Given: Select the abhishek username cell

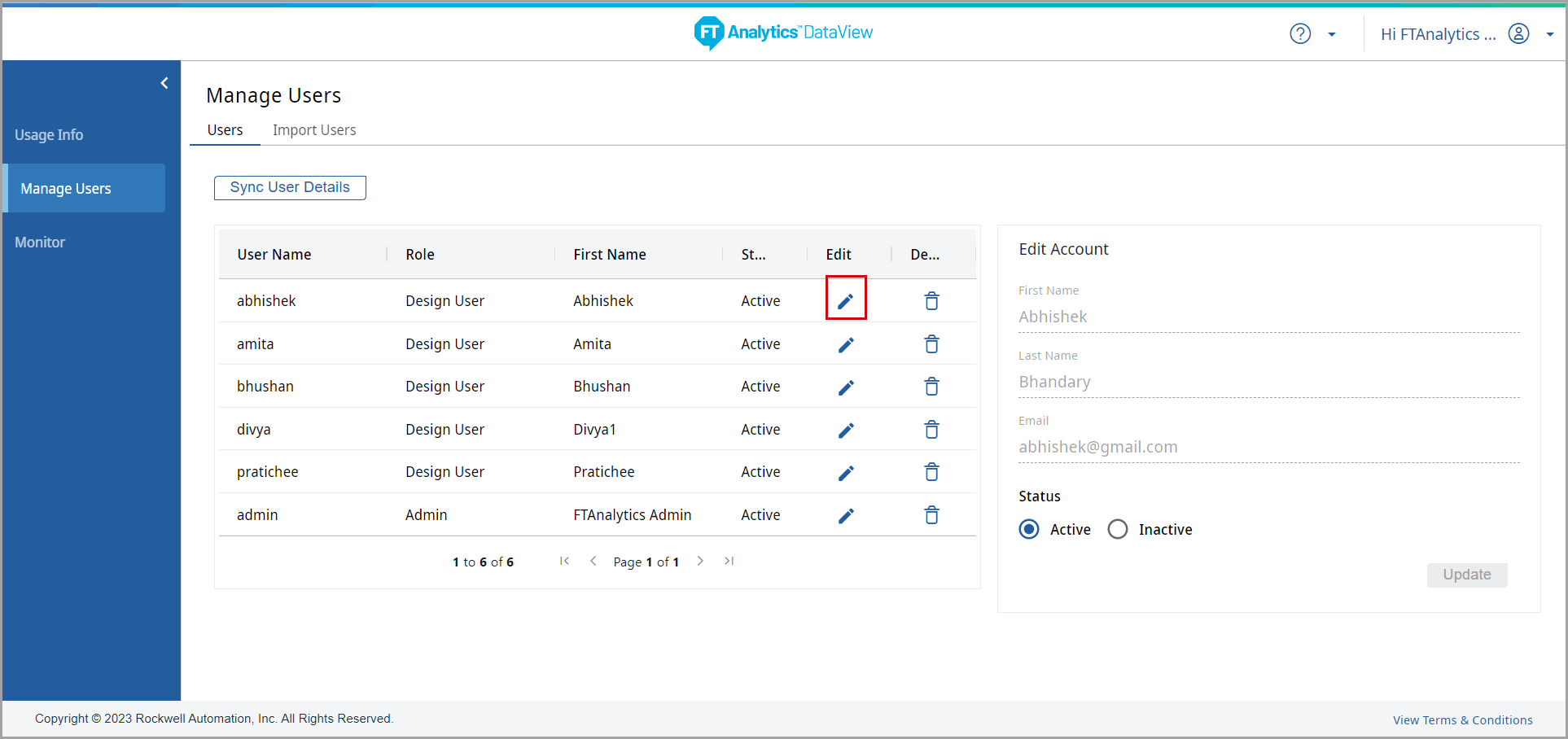Looking at the screenshot, I should click(266, 301).
